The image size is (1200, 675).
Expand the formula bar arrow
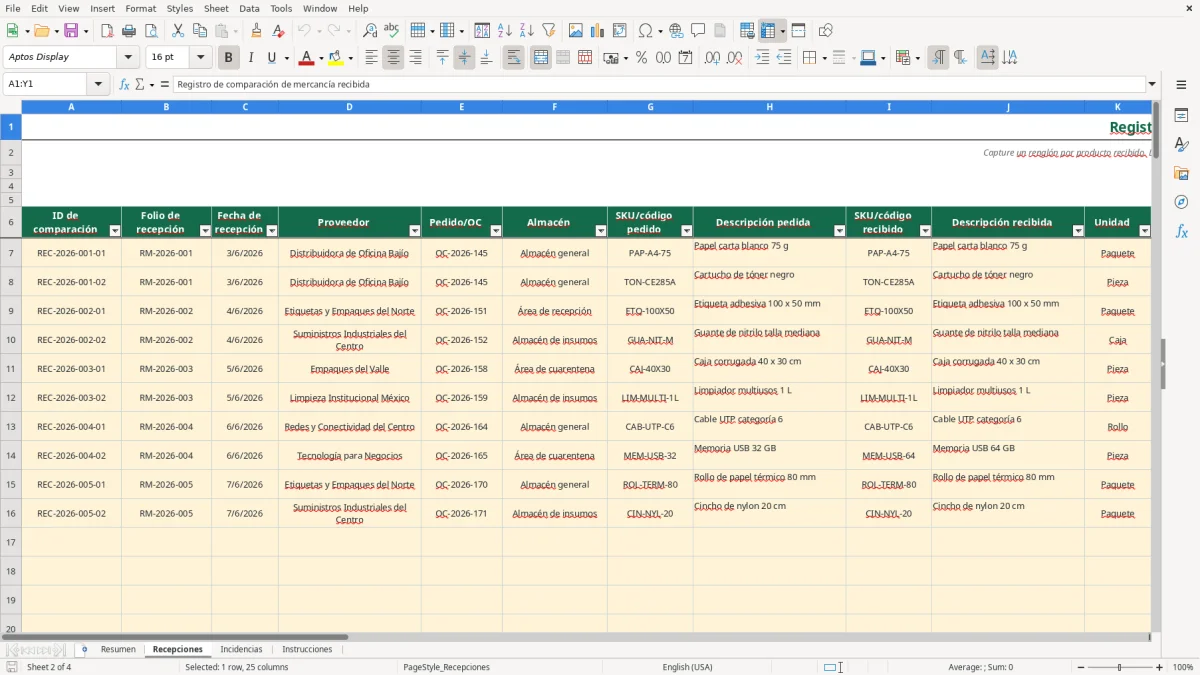[1152, 84]
